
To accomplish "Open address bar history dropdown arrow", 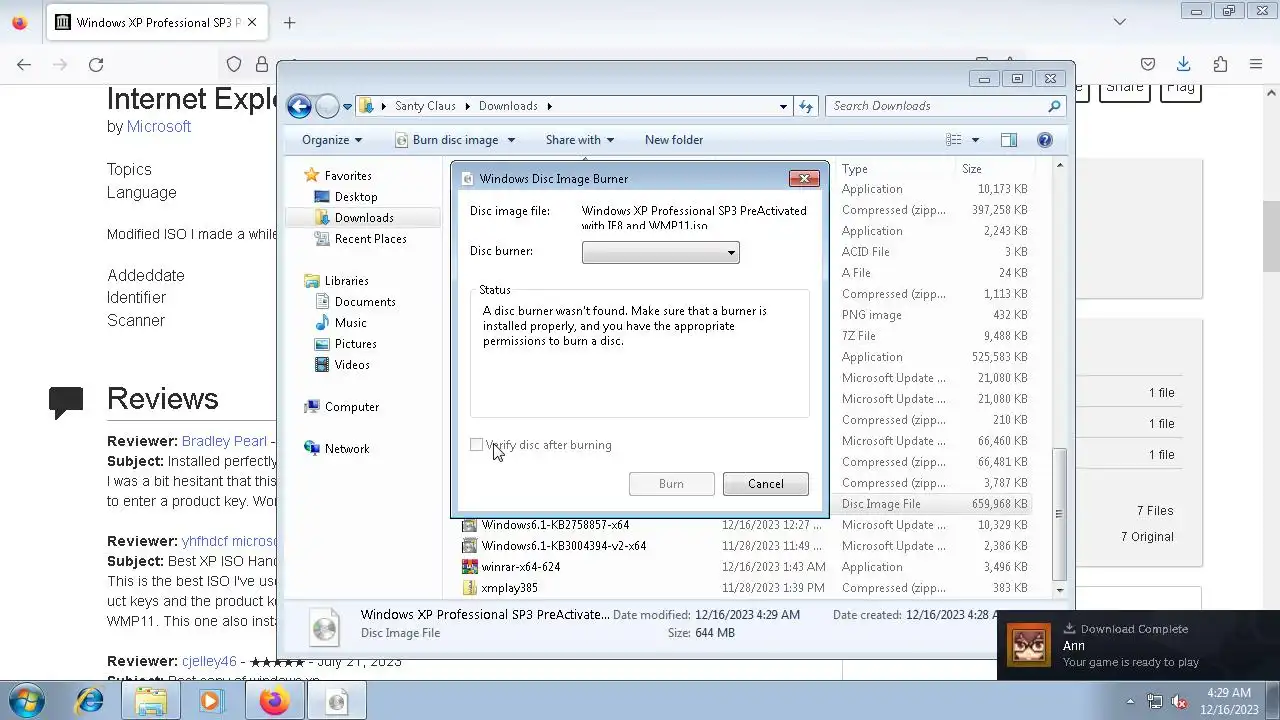I will (x=783, y=106).
